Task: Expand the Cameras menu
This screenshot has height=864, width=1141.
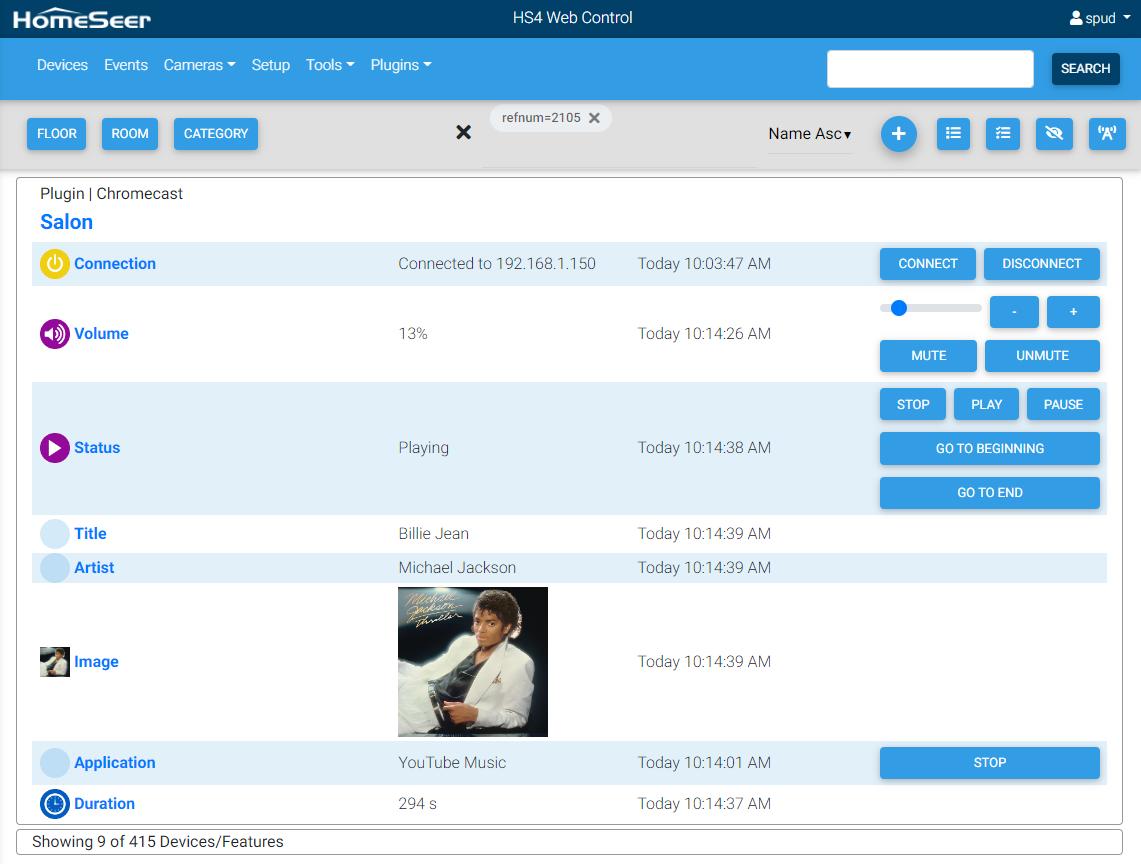Action: (x=199, y=65)
